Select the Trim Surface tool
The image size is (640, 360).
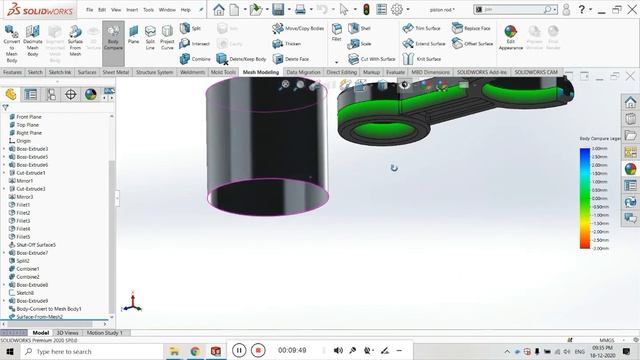(421, 28)
